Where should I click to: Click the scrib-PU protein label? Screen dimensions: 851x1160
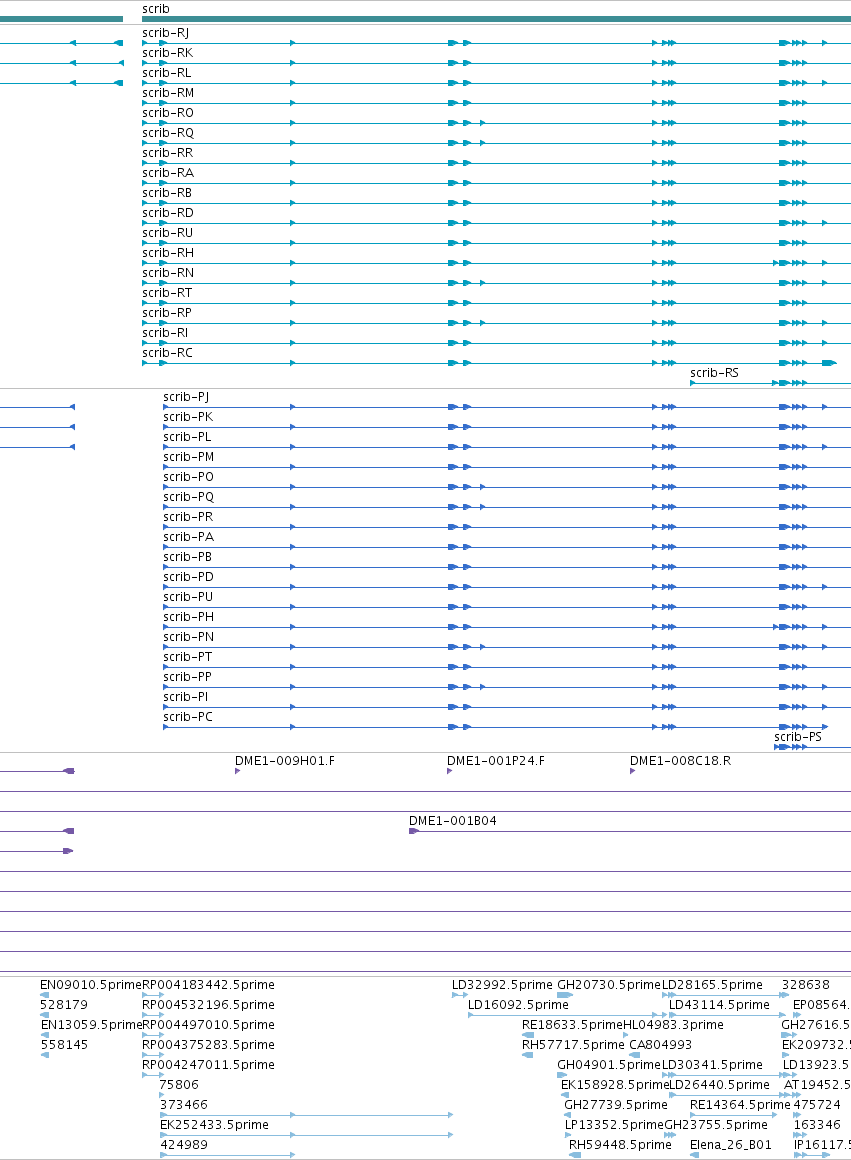point(188,596)
